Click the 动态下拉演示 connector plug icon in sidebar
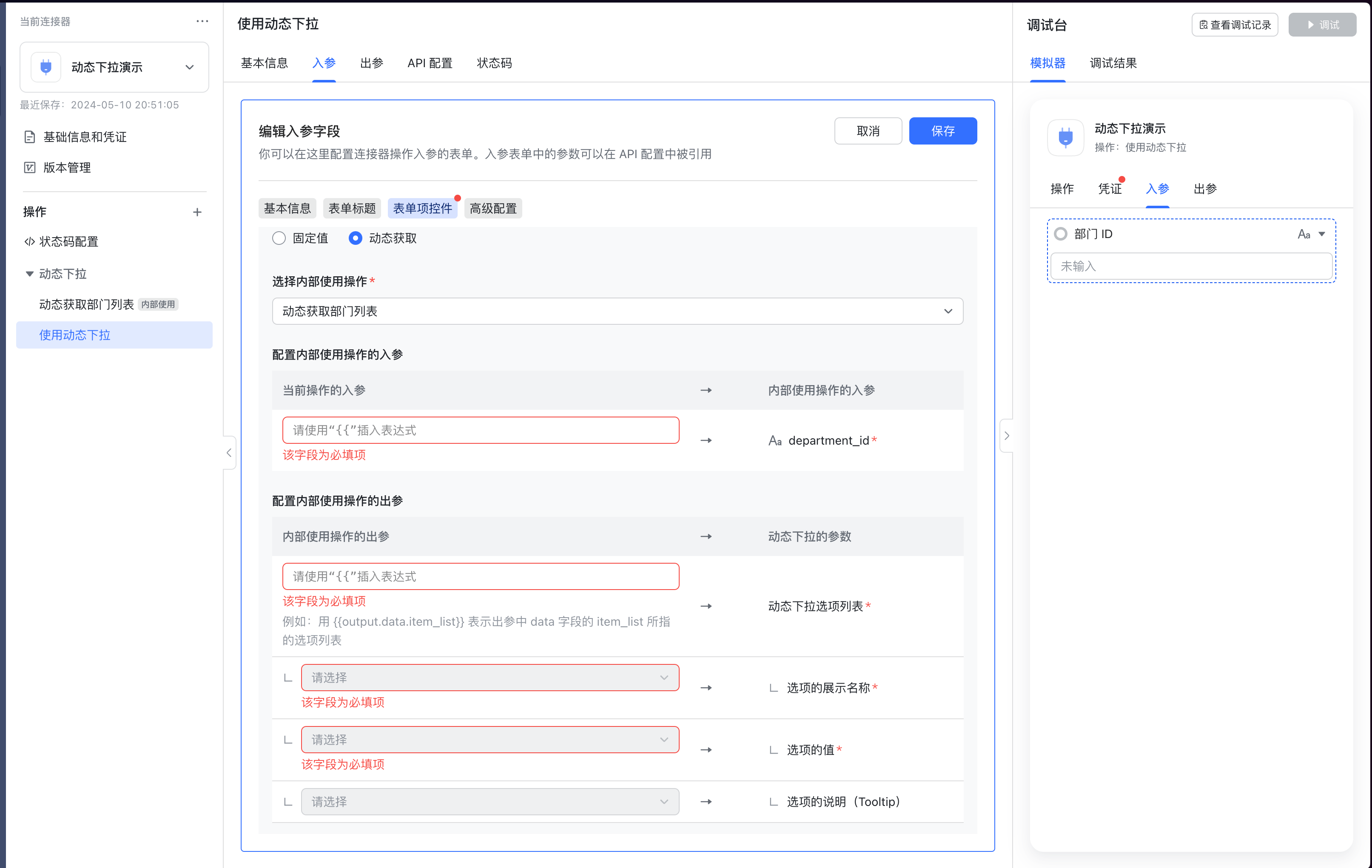The width and height of the screenshot is (1372, 868). click(x=46, y=67)
